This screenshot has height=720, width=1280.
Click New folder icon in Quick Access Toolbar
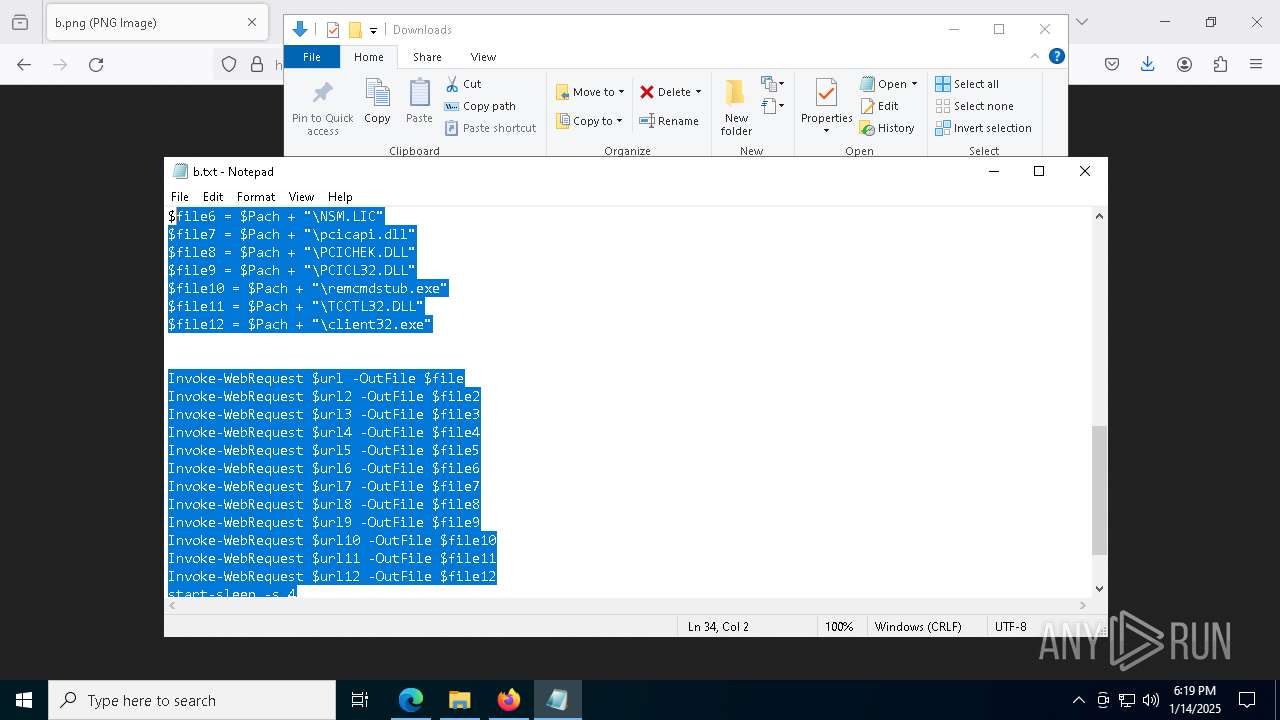click(355, 30)
